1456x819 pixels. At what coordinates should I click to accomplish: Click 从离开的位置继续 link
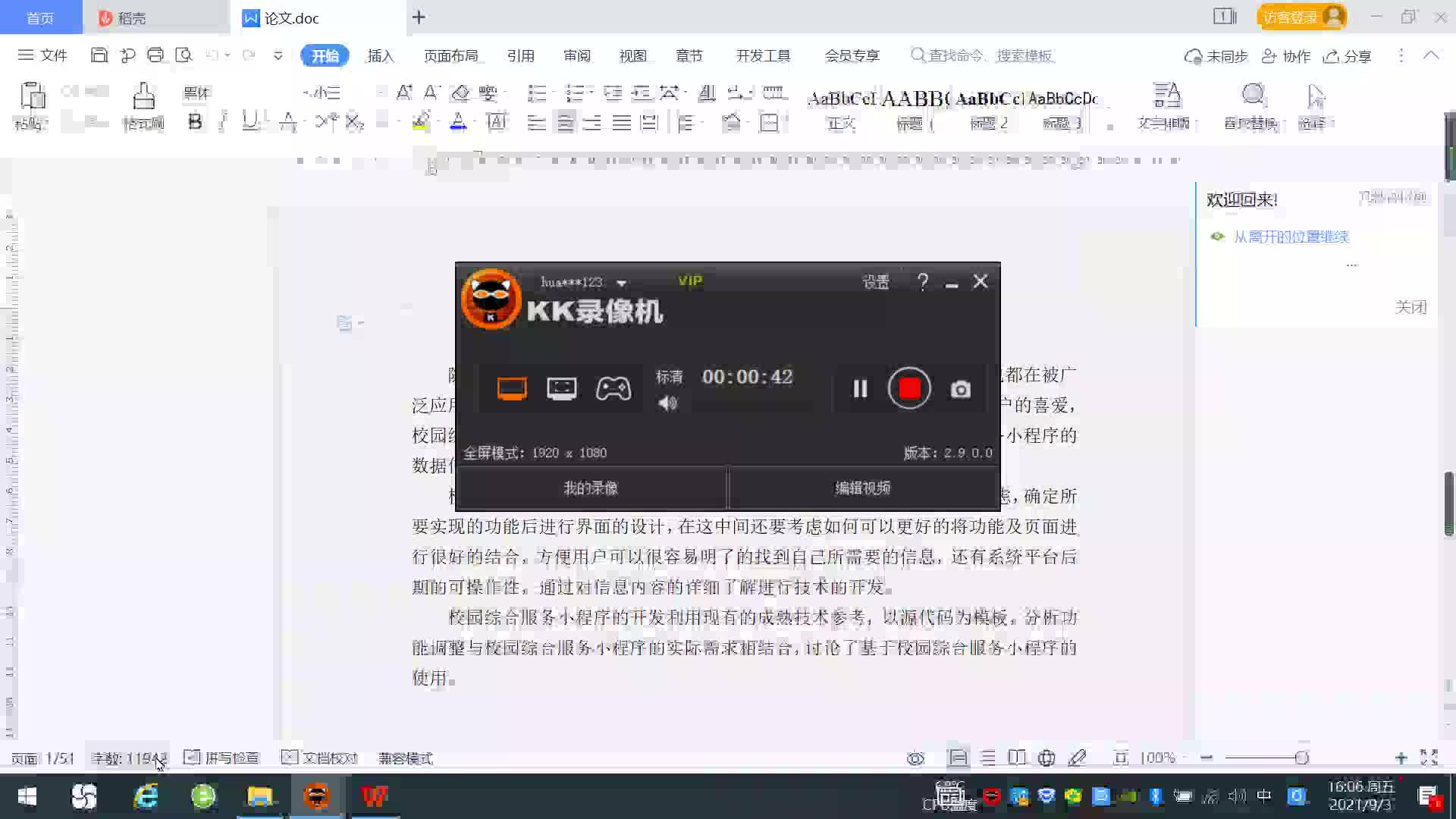pyautogui.click(x=1291, y=237)
